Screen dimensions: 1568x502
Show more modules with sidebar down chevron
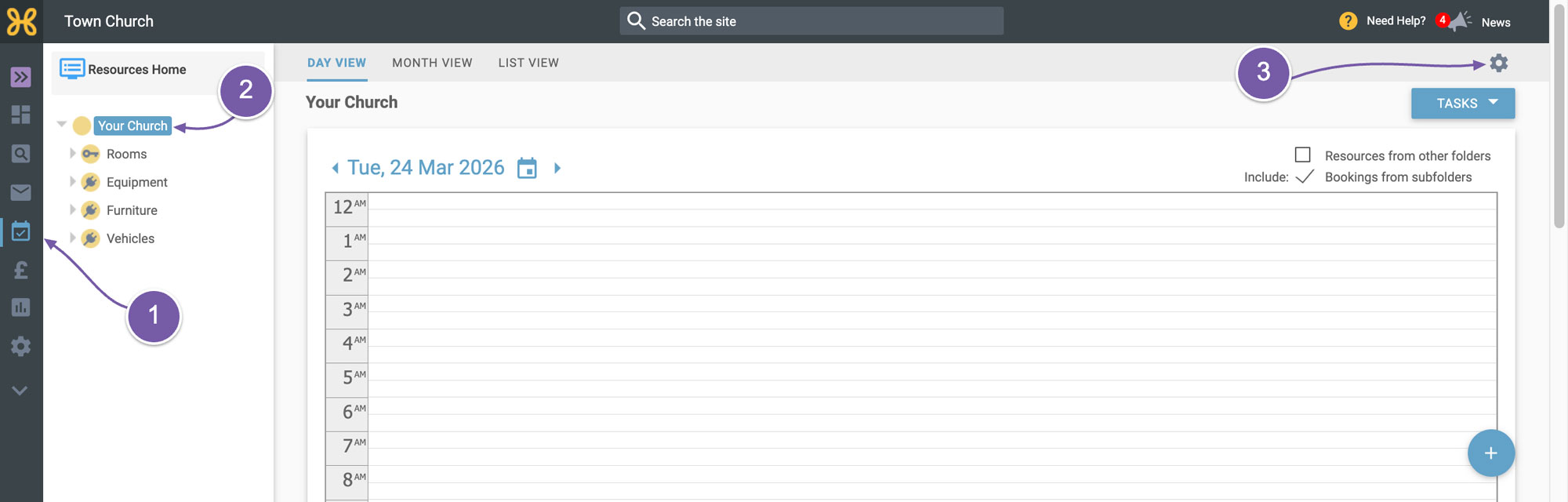(20, 390)
